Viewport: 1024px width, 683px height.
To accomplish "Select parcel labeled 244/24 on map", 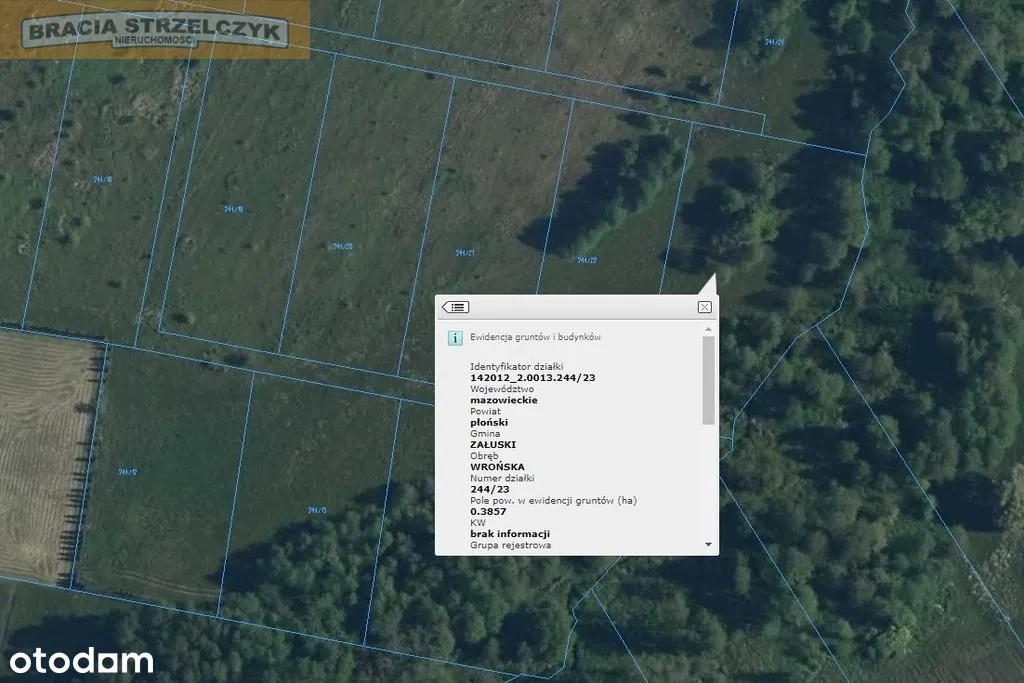I will pos(774,42).
